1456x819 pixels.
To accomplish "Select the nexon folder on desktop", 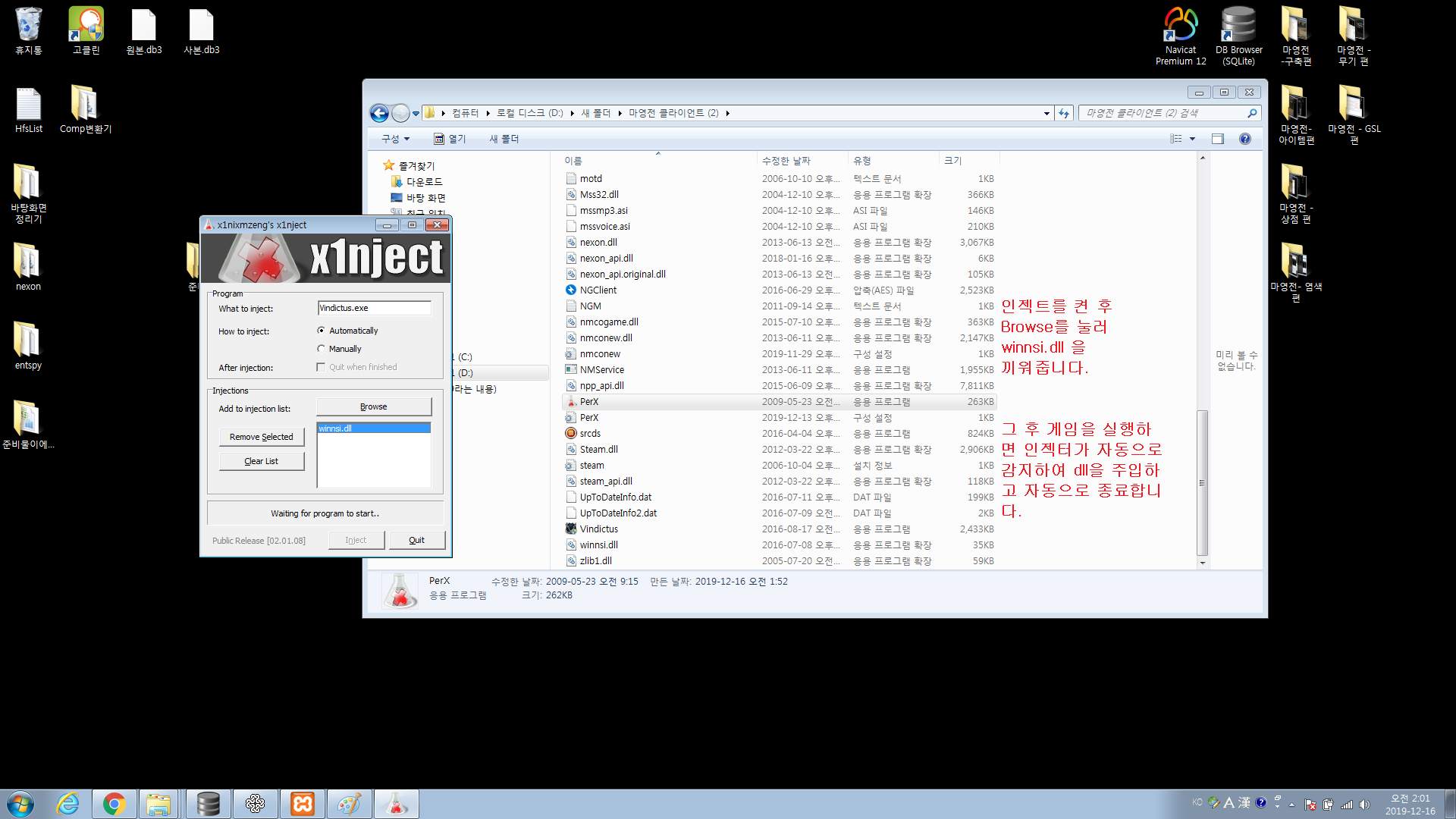I will point(29,268).
